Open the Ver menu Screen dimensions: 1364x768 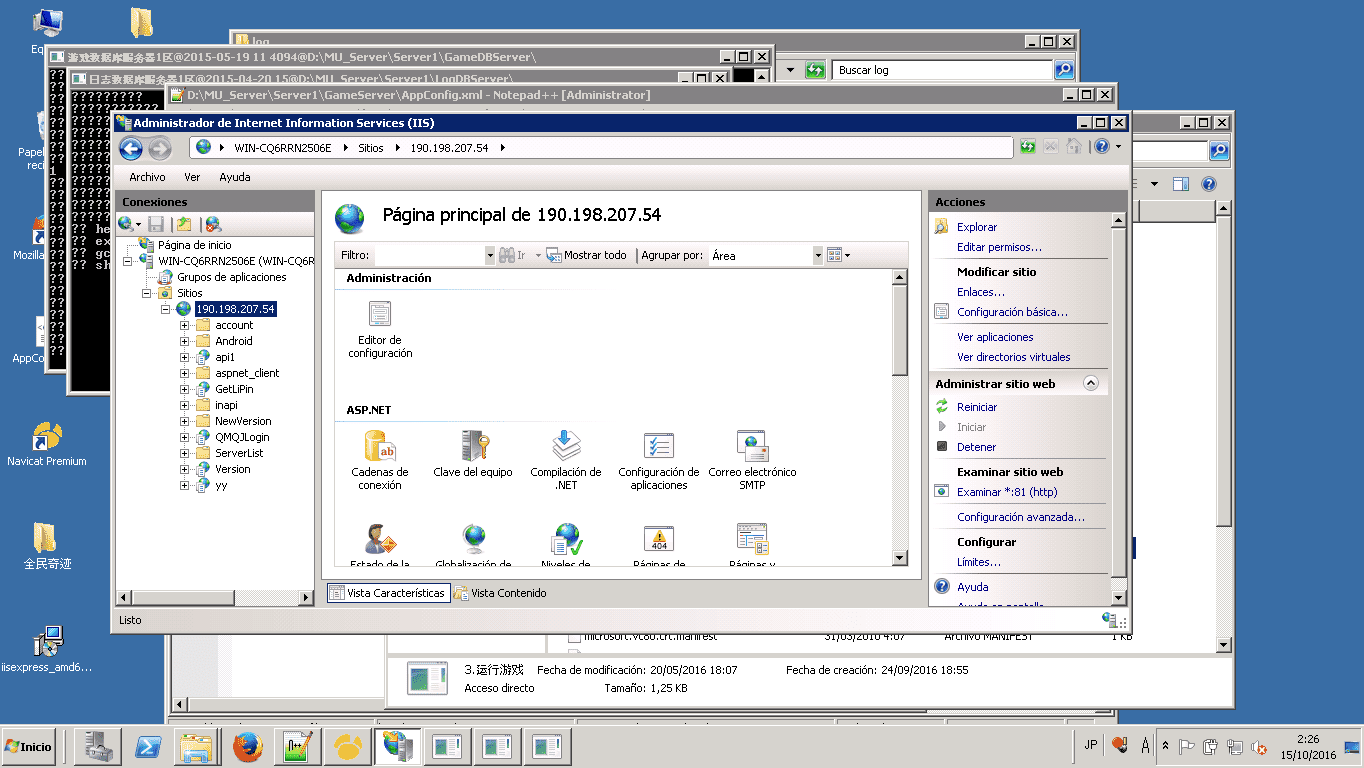[192, 177]
